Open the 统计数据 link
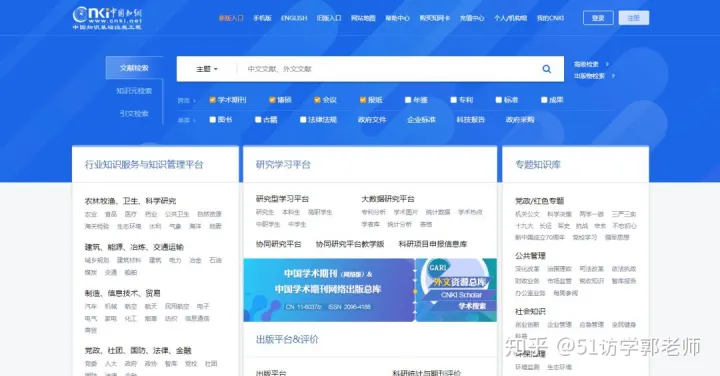The image size is (720, 376). 438,212
